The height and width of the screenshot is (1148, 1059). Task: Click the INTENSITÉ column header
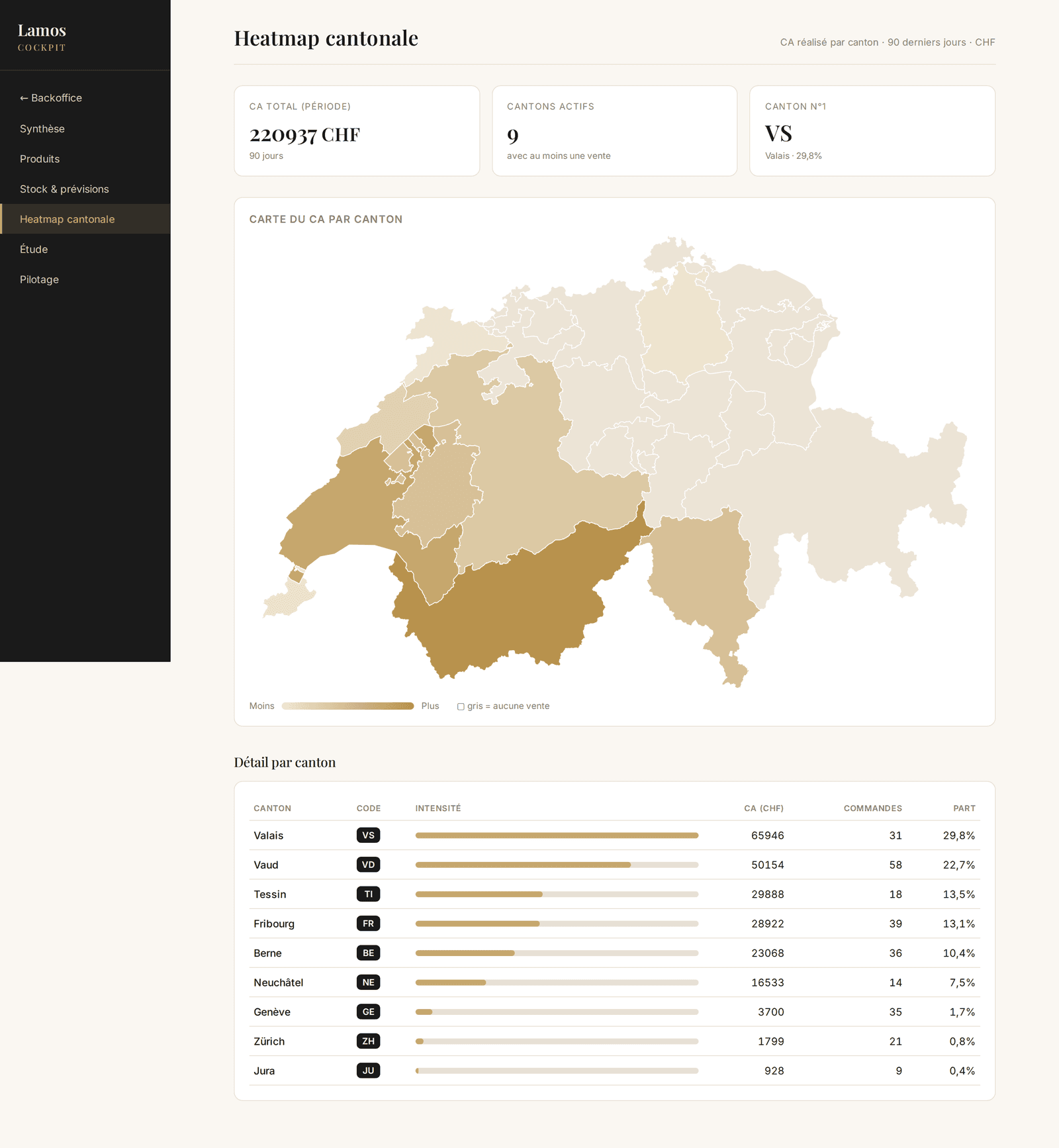438,808
